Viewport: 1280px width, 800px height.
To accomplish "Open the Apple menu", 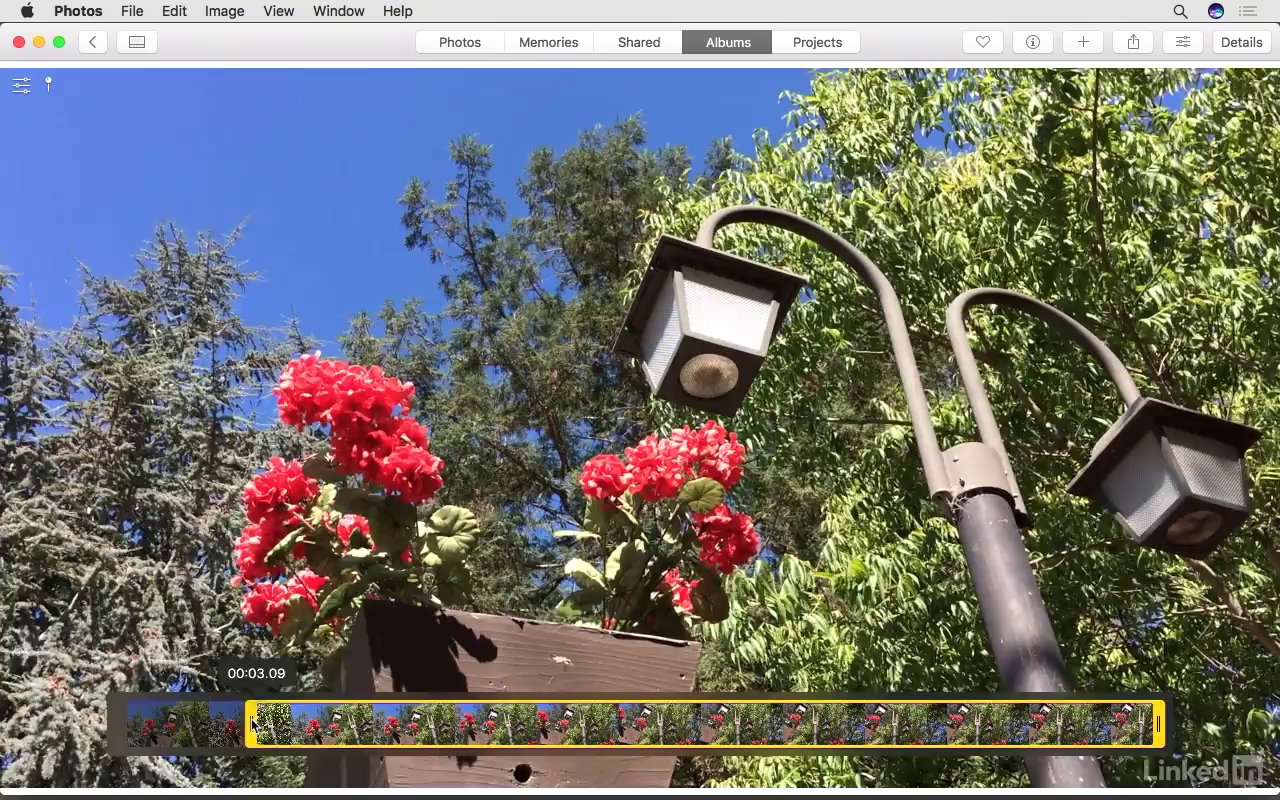I will pos(27,11).
